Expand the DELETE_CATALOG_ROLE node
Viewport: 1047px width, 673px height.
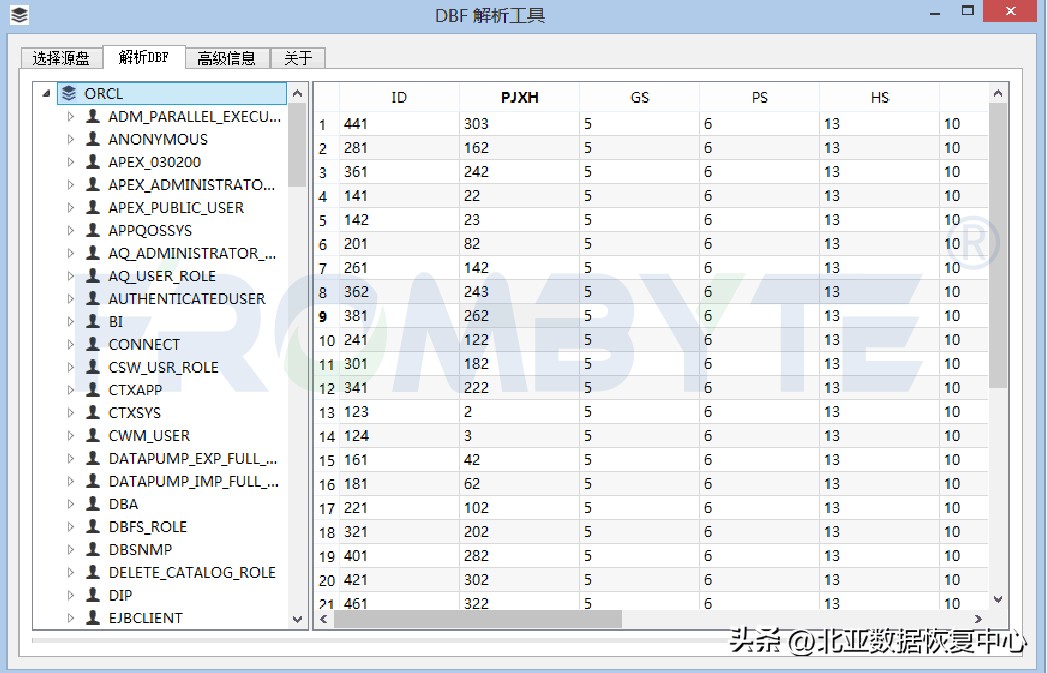pos(70,572)
